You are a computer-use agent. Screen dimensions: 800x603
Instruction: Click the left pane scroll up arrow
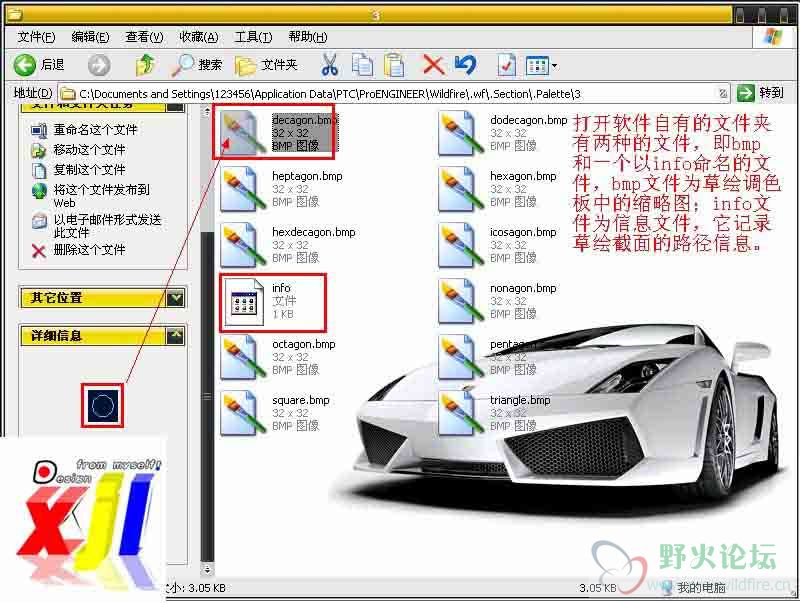207,111
